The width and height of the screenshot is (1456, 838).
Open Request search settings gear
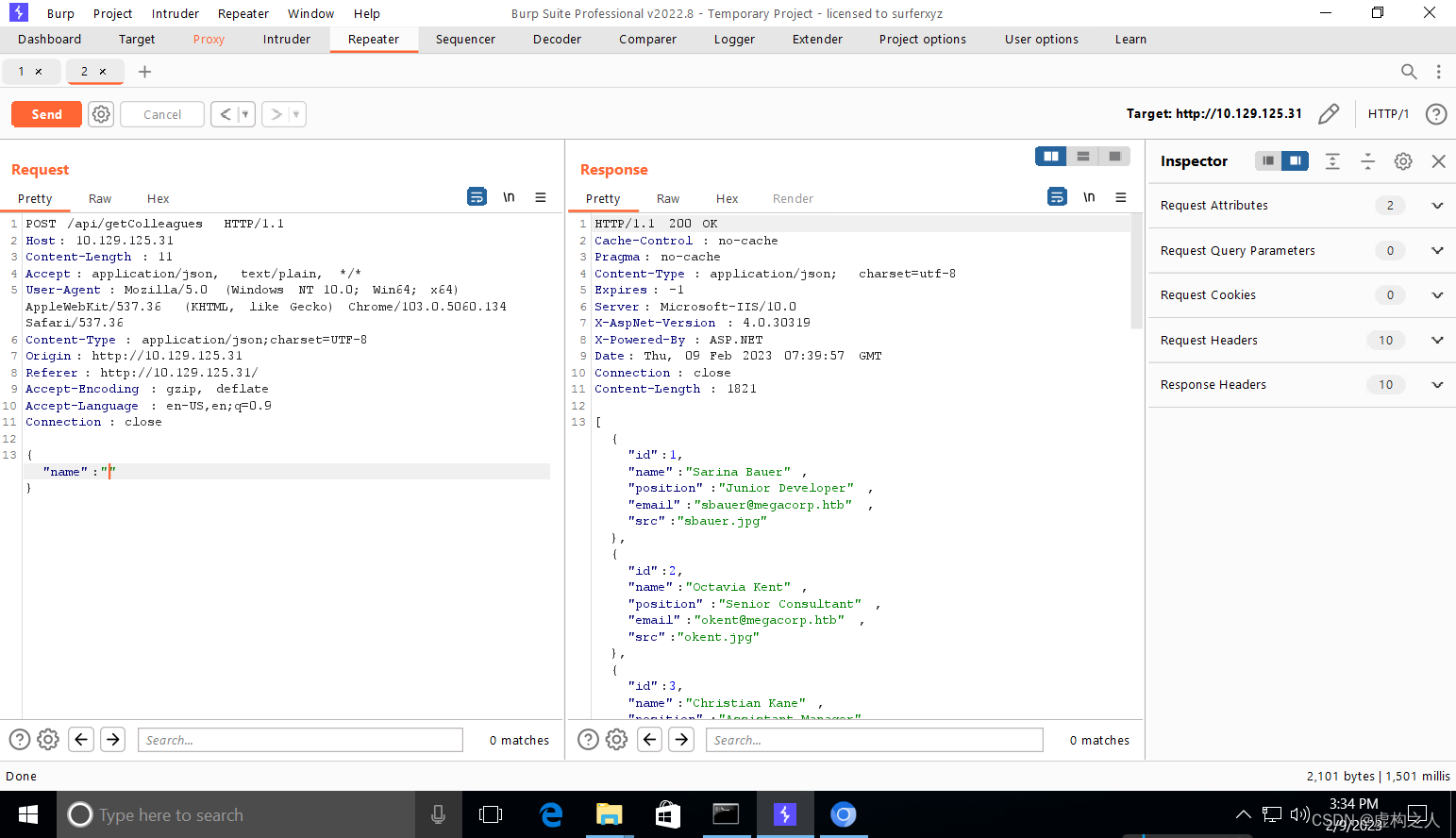48,739
